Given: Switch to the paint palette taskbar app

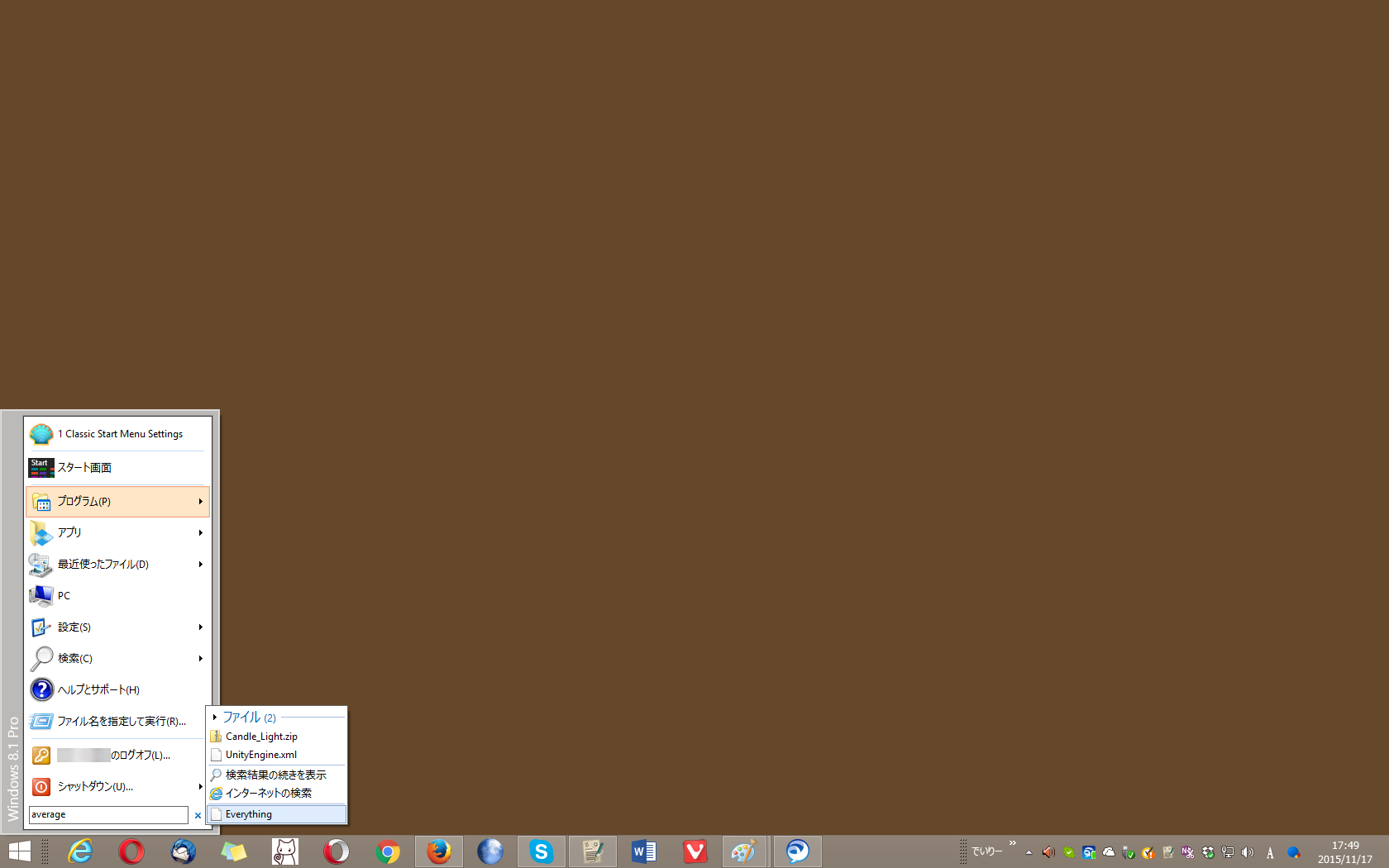Looking at the screenshot, I should pyautogui.click(x=745, y=851).
